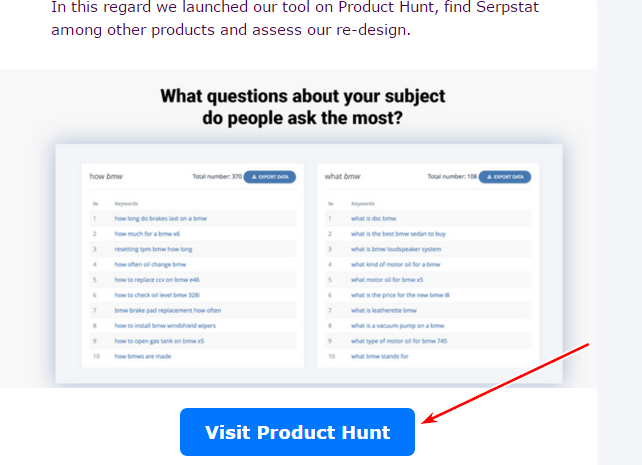Click Export Data for how bmw

coord(270,177)
